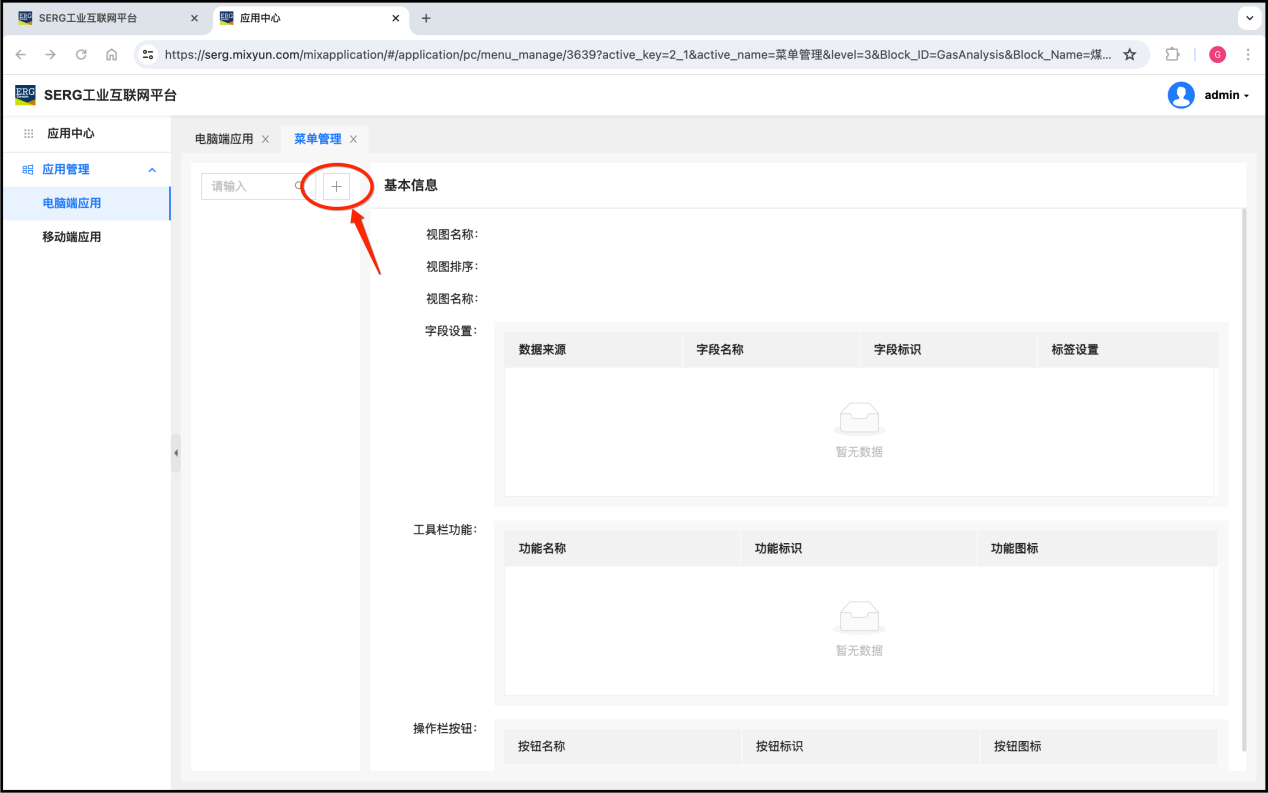Image resolution: width=1268 pixels, height=793 pixels.
Task: Bookmark this page with star icon
Action: click(x=1130, y=55)
